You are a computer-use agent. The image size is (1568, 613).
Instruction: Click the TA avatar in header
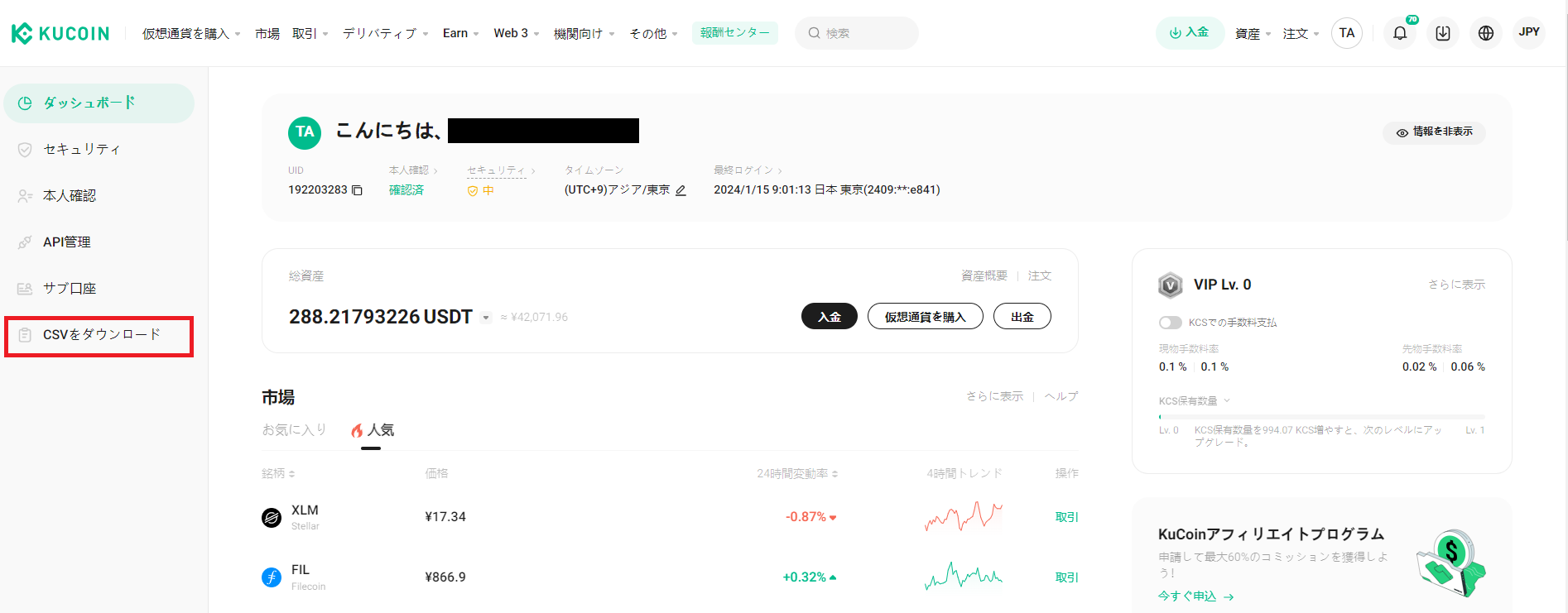point(1347,33)
